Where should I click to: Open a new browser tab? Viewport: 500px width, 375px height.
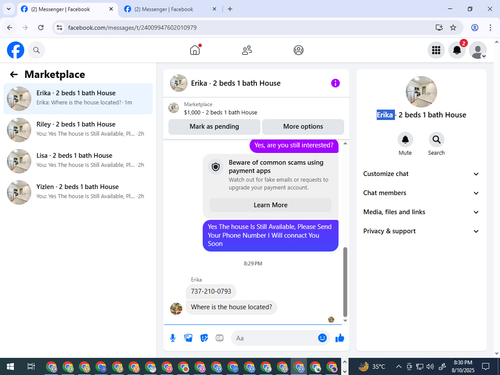tap(230, 9)
